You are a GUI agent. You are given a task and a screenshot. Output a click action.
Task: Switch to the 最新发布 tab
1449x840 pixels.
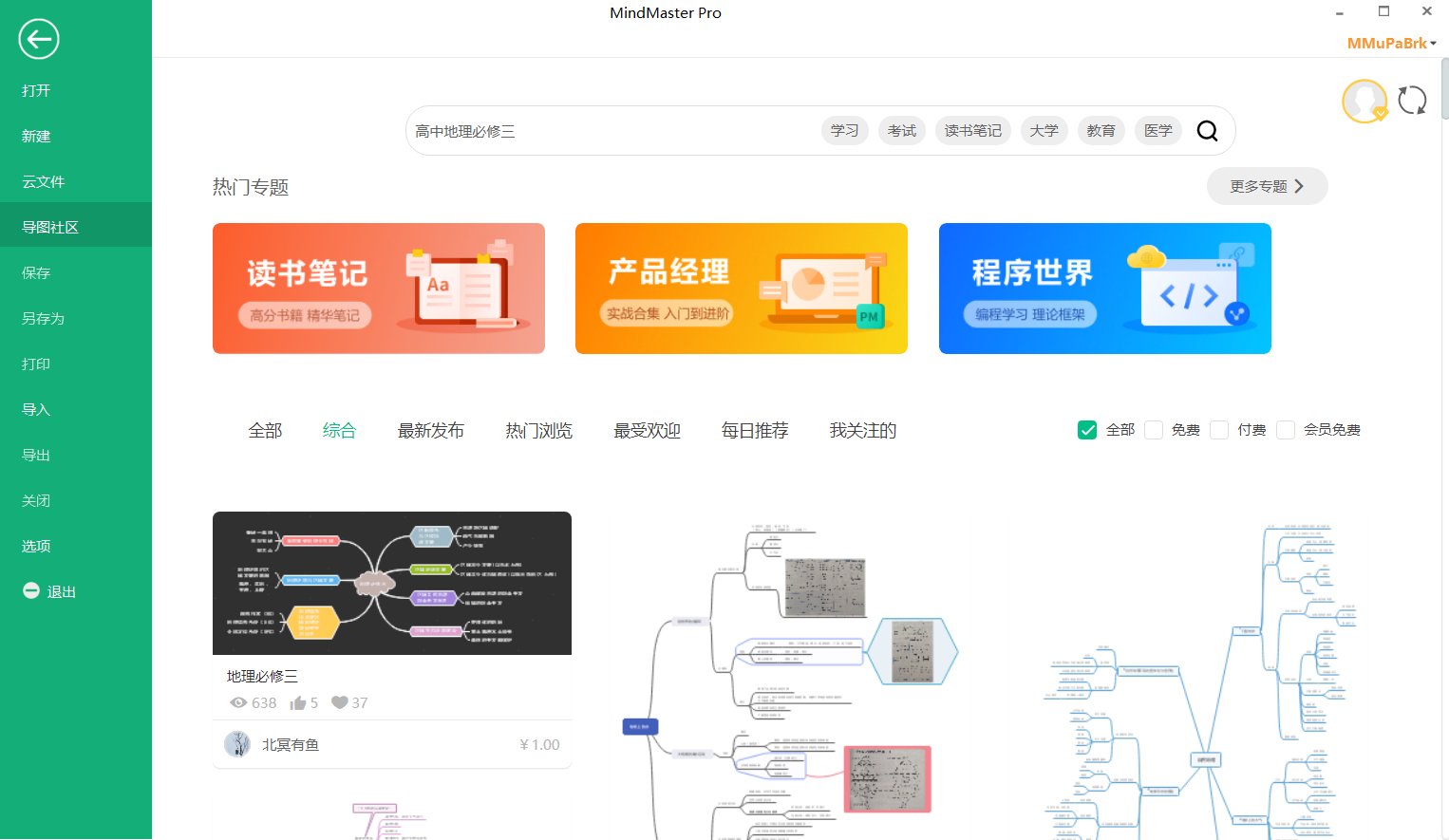pos(431,430)
